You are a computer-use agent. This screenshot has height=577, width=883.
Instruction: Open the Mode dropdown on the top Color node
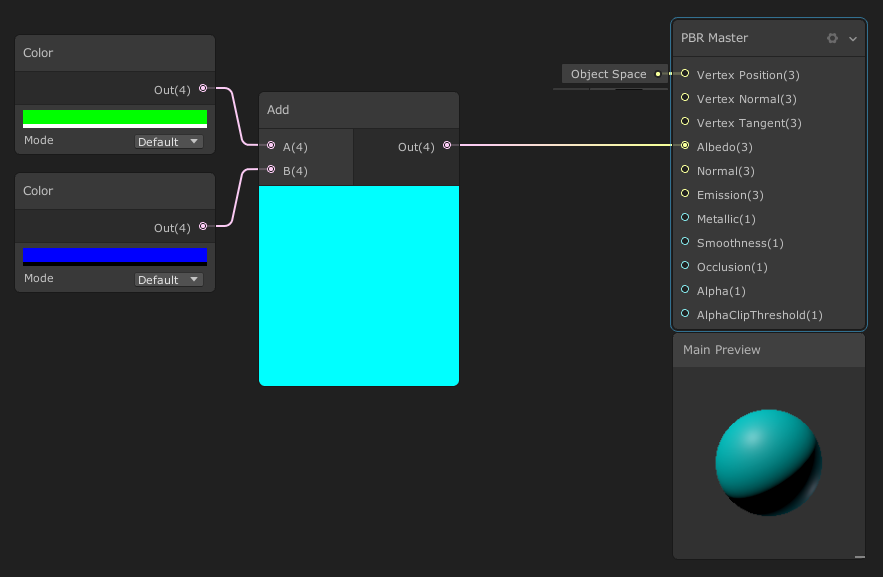[168, 141]
